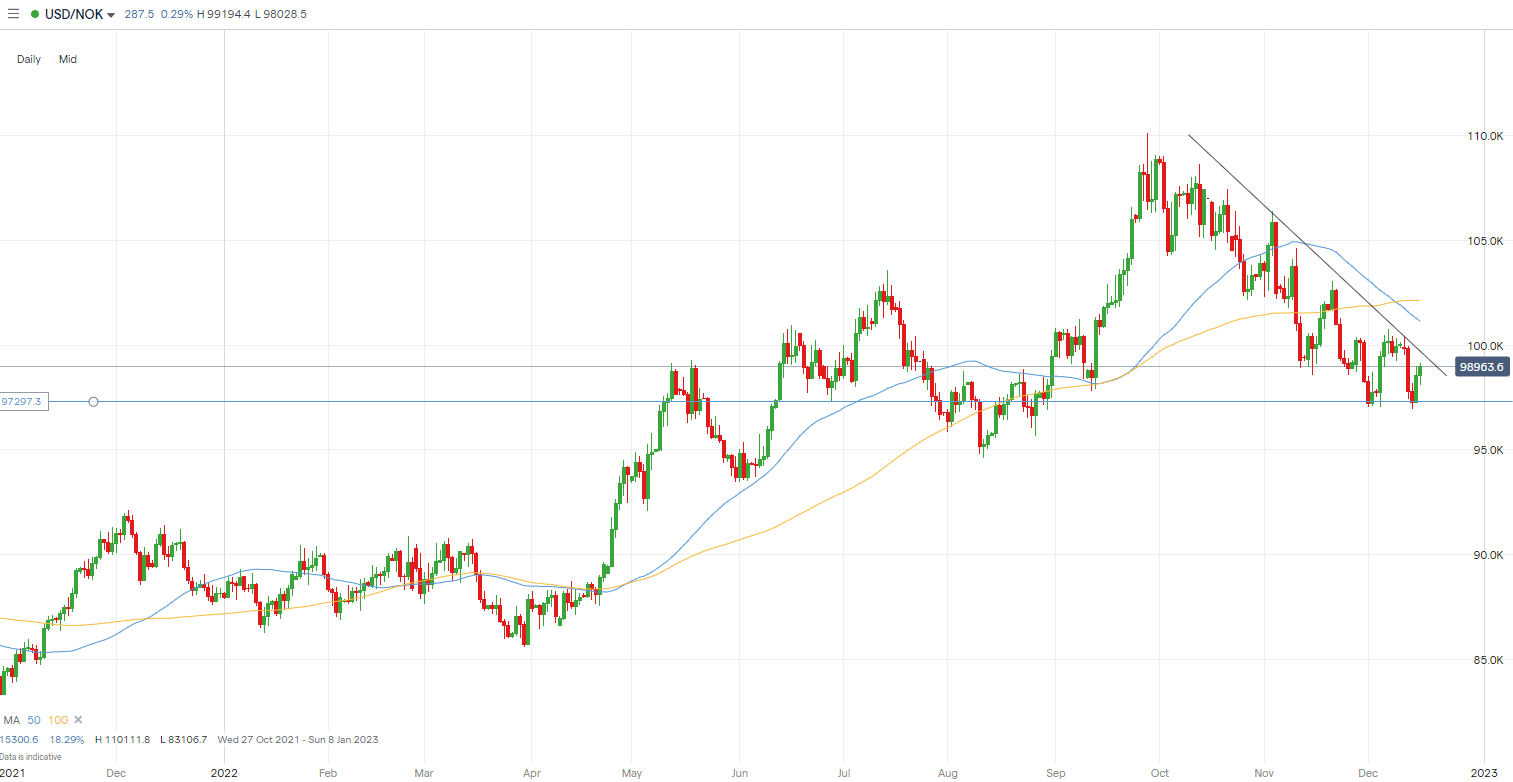The height and width of the screenshot is (782, 1513).
Task: Click the current price tag 98963.6
Action: pyautogui.click(x=1482, y=367)
